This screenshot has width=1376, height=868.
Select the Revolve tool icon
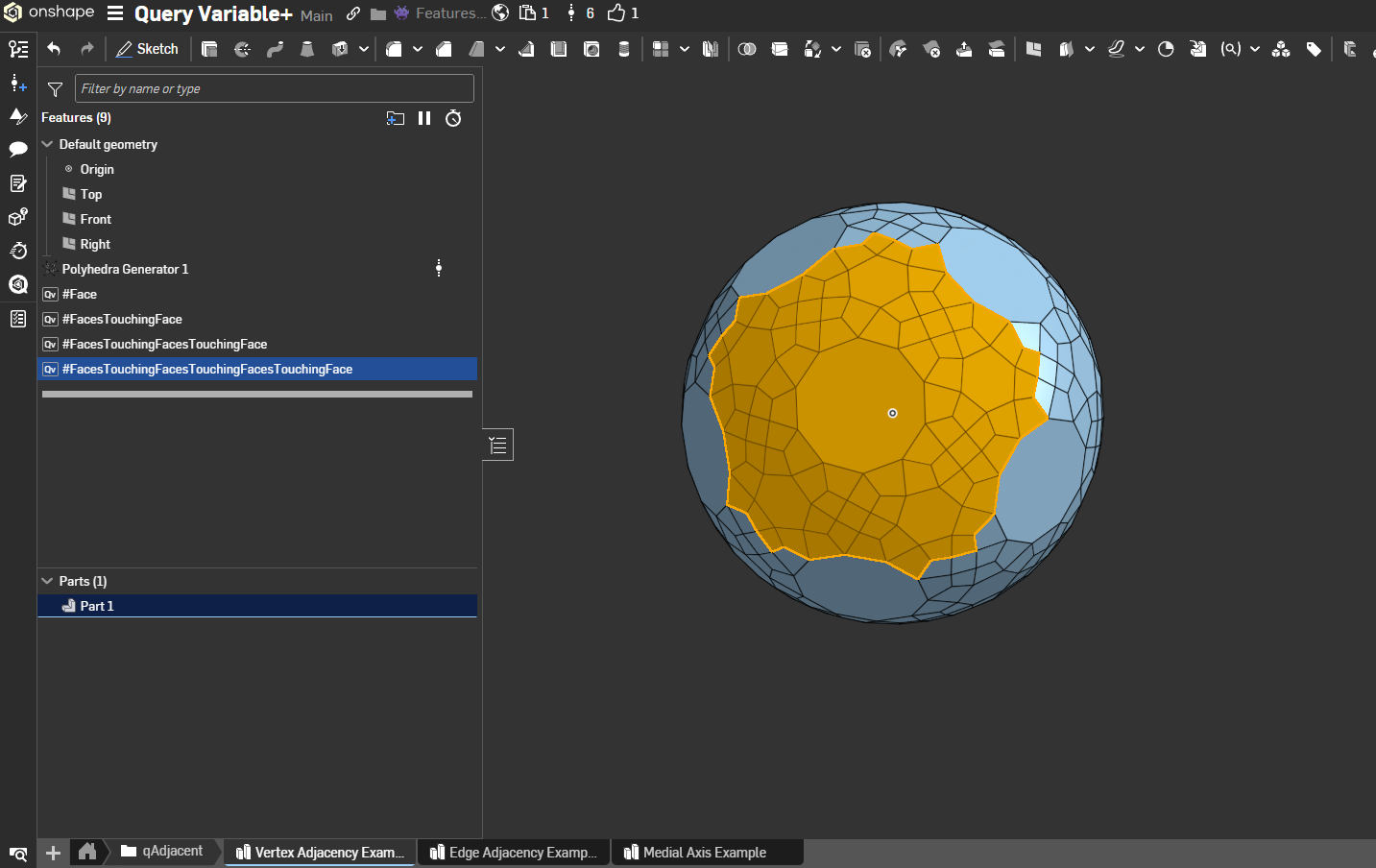coord(242,49)
